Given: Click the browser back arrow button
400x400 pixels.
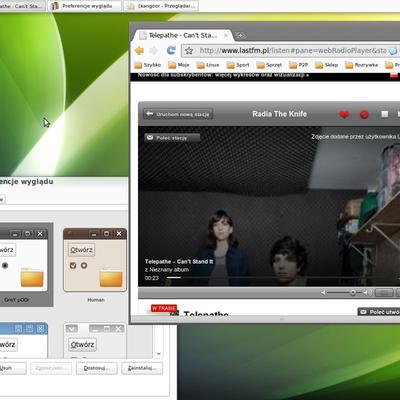Looking at the screenshot, I should [x=139, y=50].
